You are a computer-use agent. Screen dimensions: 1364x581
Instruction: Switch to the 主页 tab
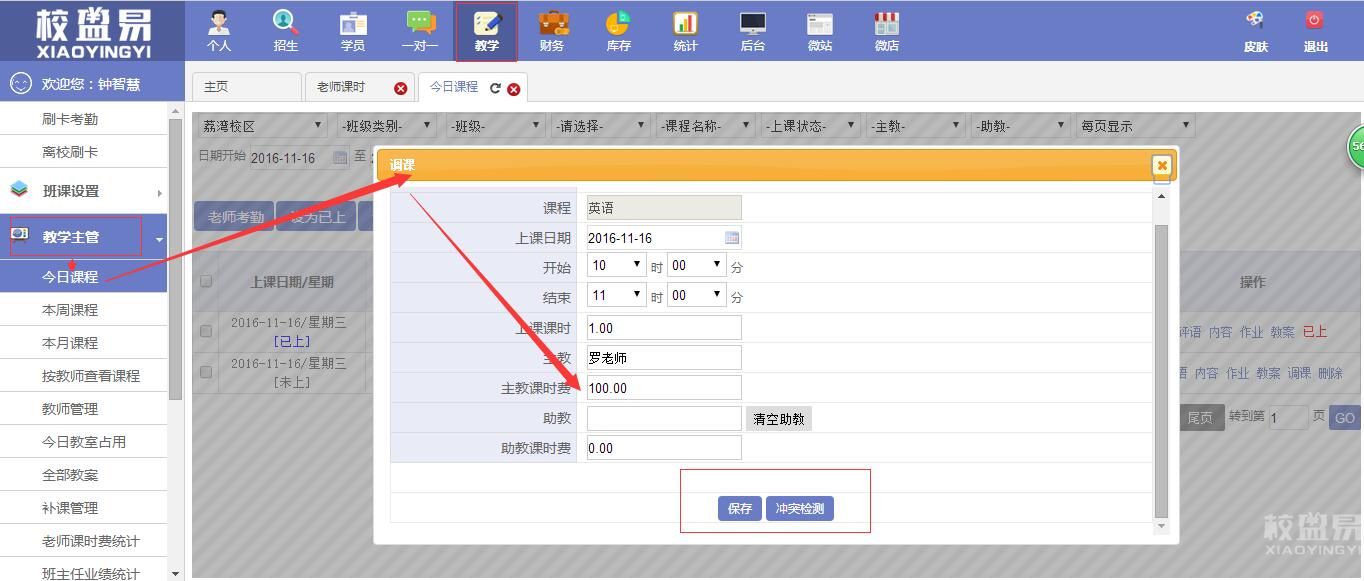246,87
